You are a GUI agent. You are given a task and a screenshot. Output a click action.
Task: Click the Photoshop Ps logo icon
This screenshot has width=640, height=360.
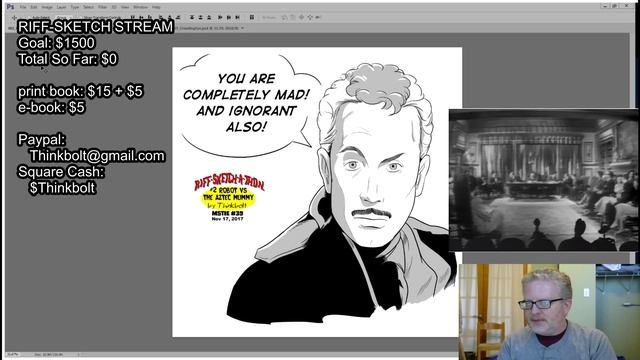[x=10, y=7]
